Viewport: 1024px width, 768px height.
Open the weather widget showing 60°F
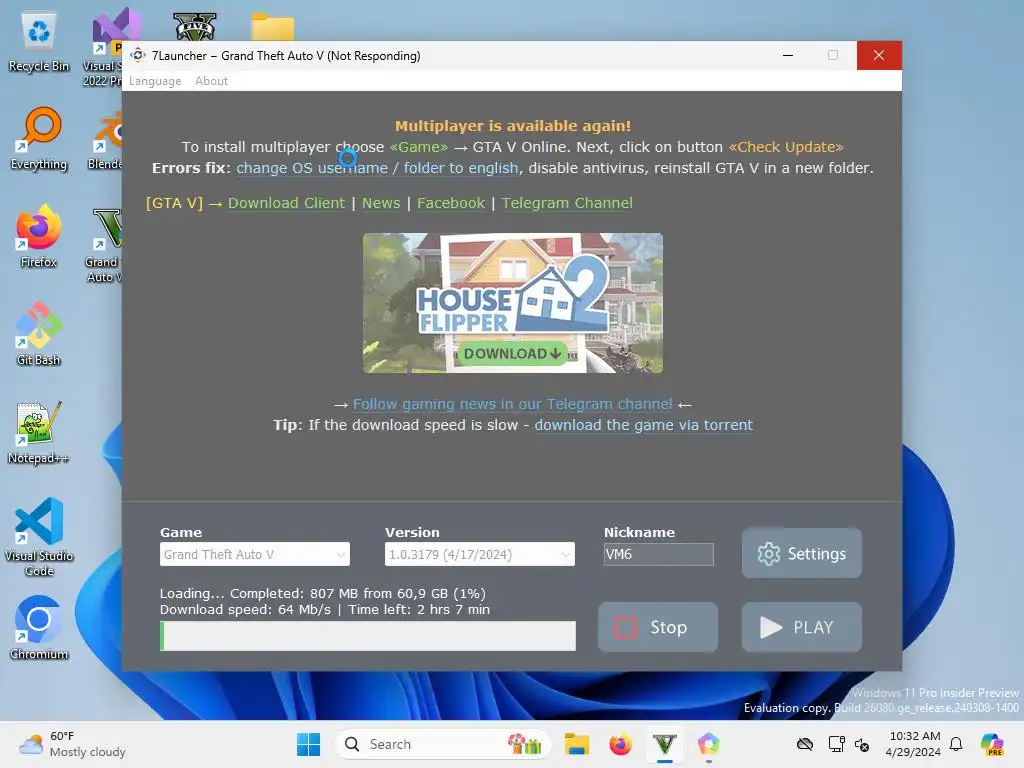[x=73, y=744]
